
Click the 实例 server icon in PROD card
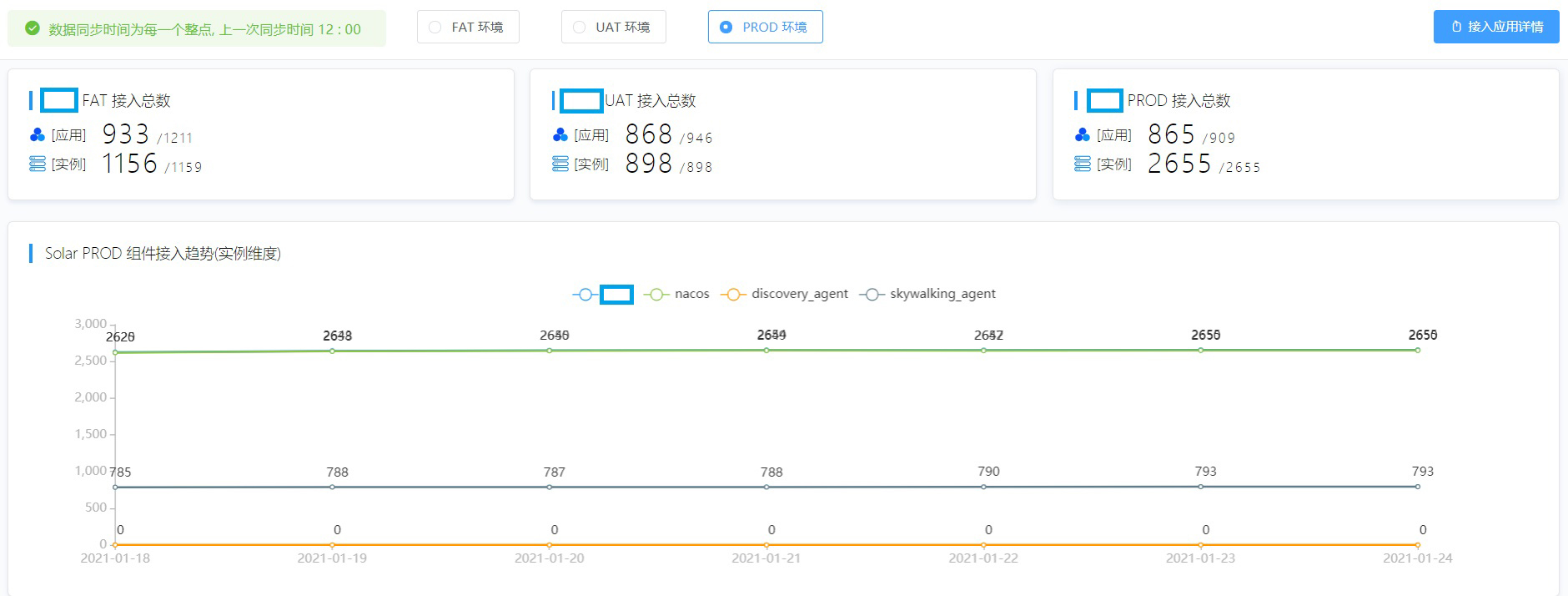click(1083, 164)
